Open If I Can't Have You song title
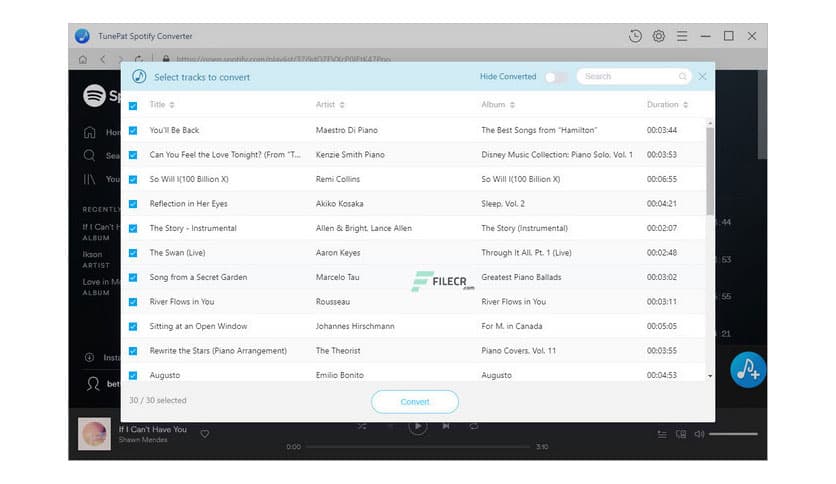Screen dimensions: 836x484 tap(152, 429)
